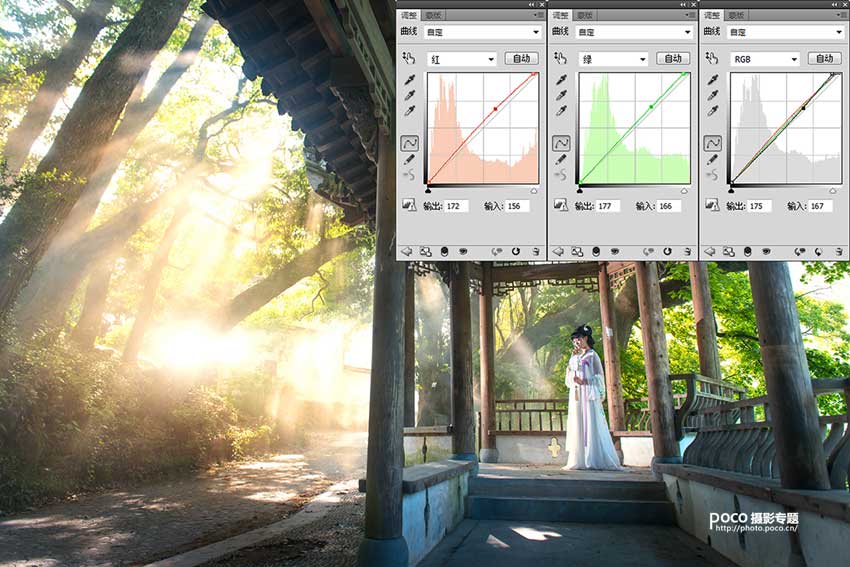Switch Green panel to expanded view
This screenshot has height=567, width=850.
(577, 252)
